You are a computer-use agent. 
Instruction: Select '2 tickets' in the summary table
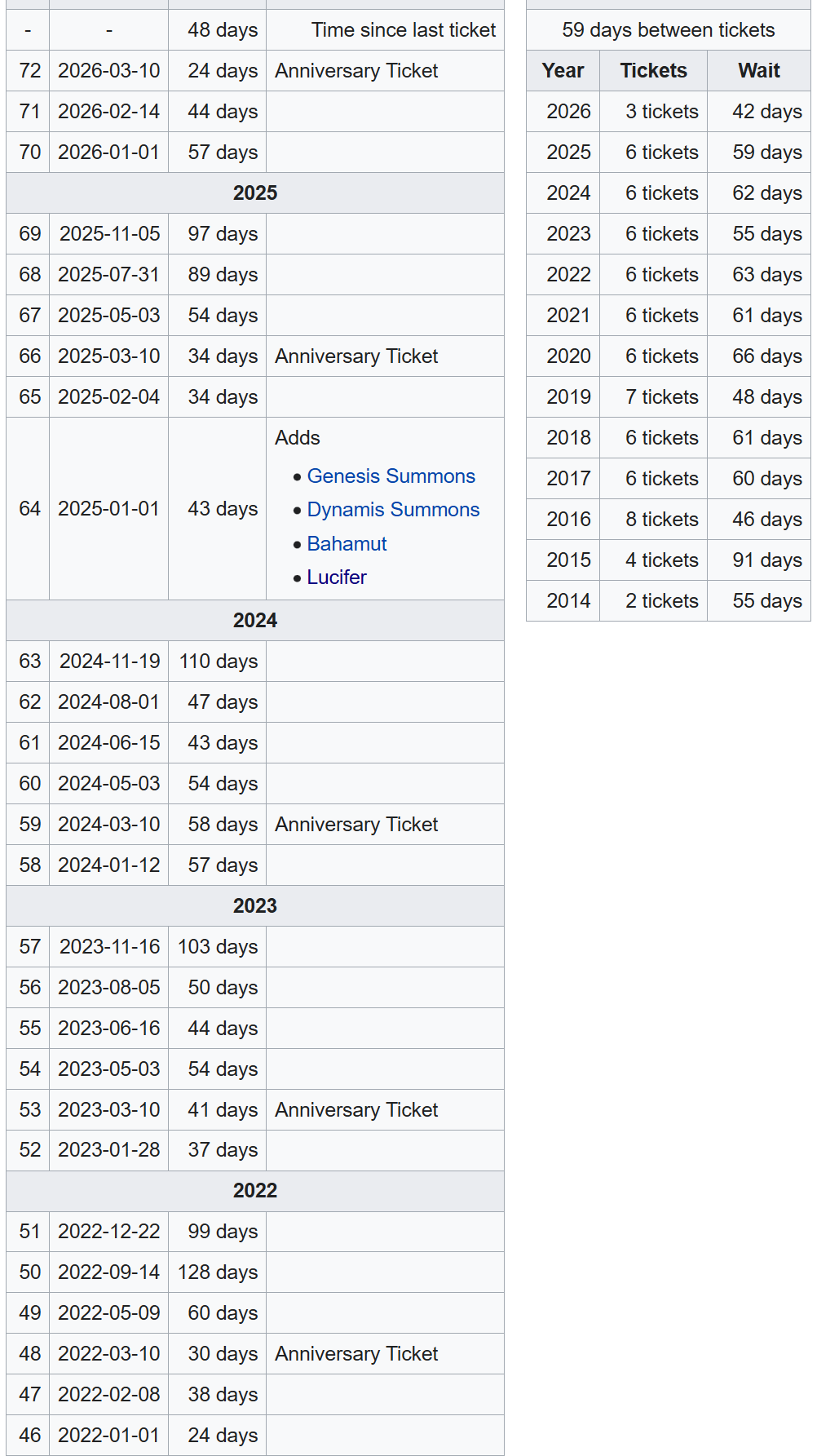[654, 601]
